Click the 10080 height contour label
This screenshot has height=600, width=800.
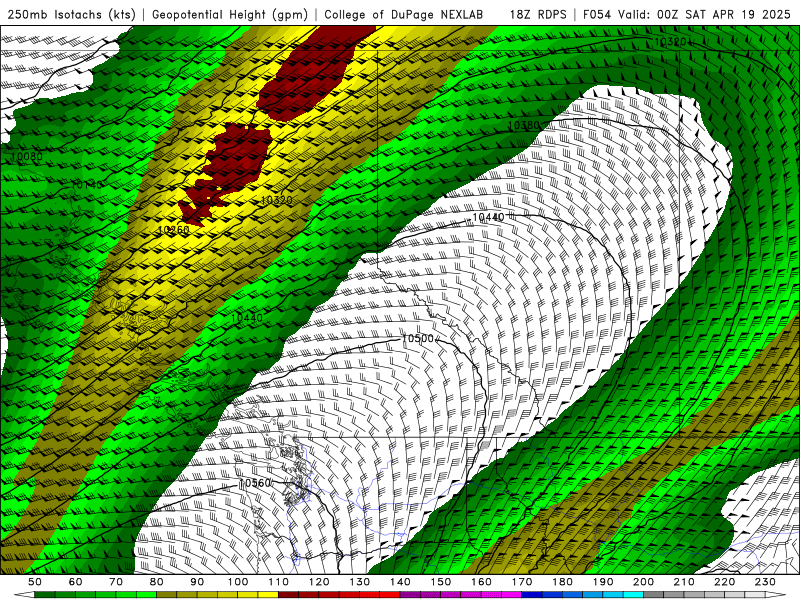pos(27,156)
